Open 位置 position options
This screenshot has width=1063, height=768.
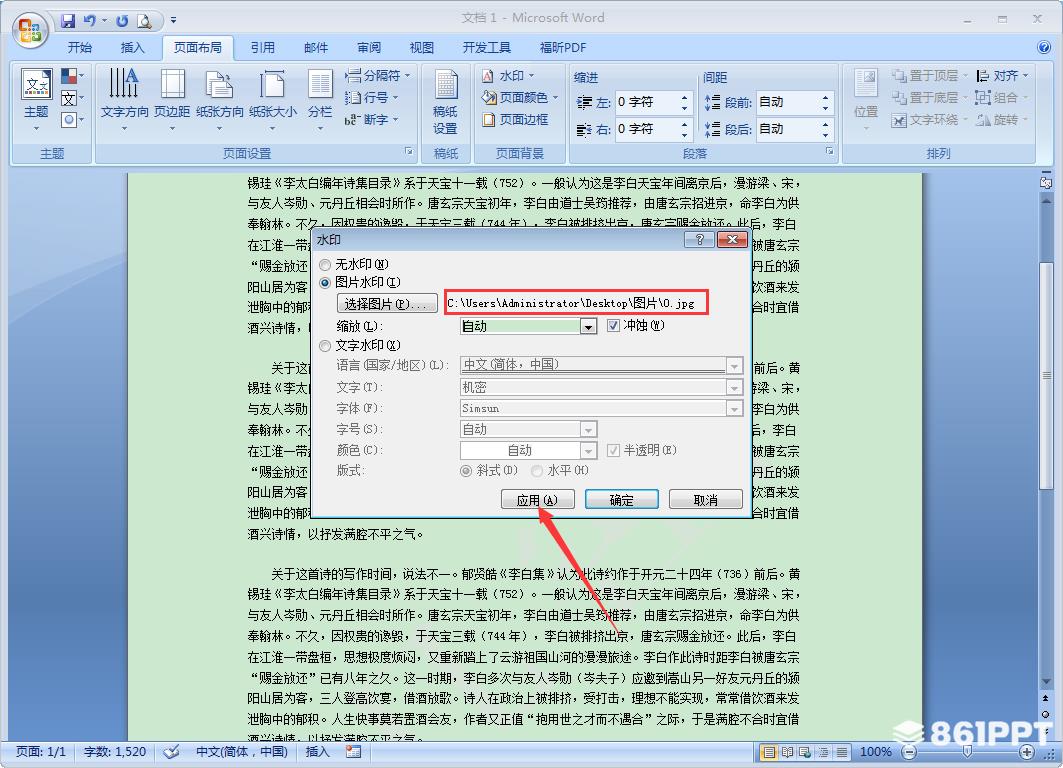[x=866, y=100]
